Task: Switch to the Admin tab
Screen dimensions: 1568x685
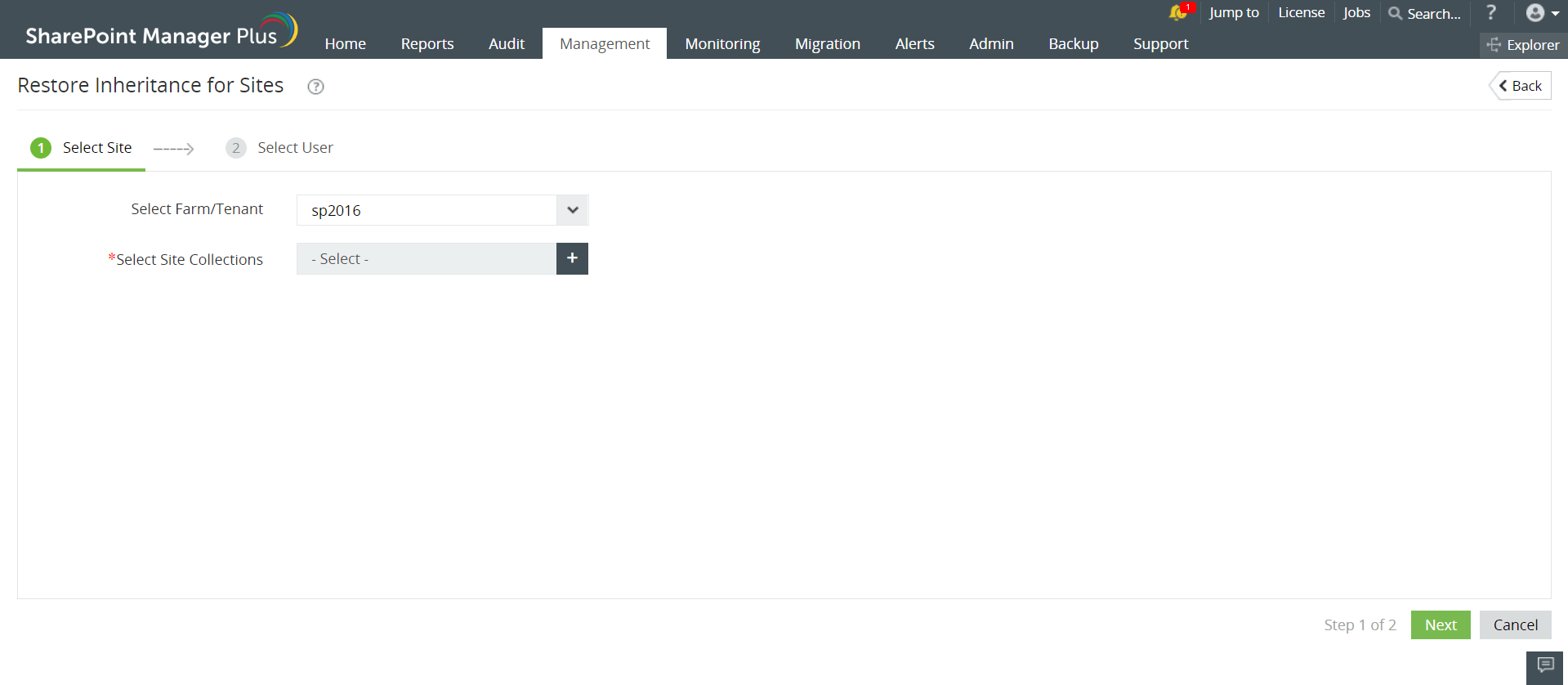Action: (991, 43)
